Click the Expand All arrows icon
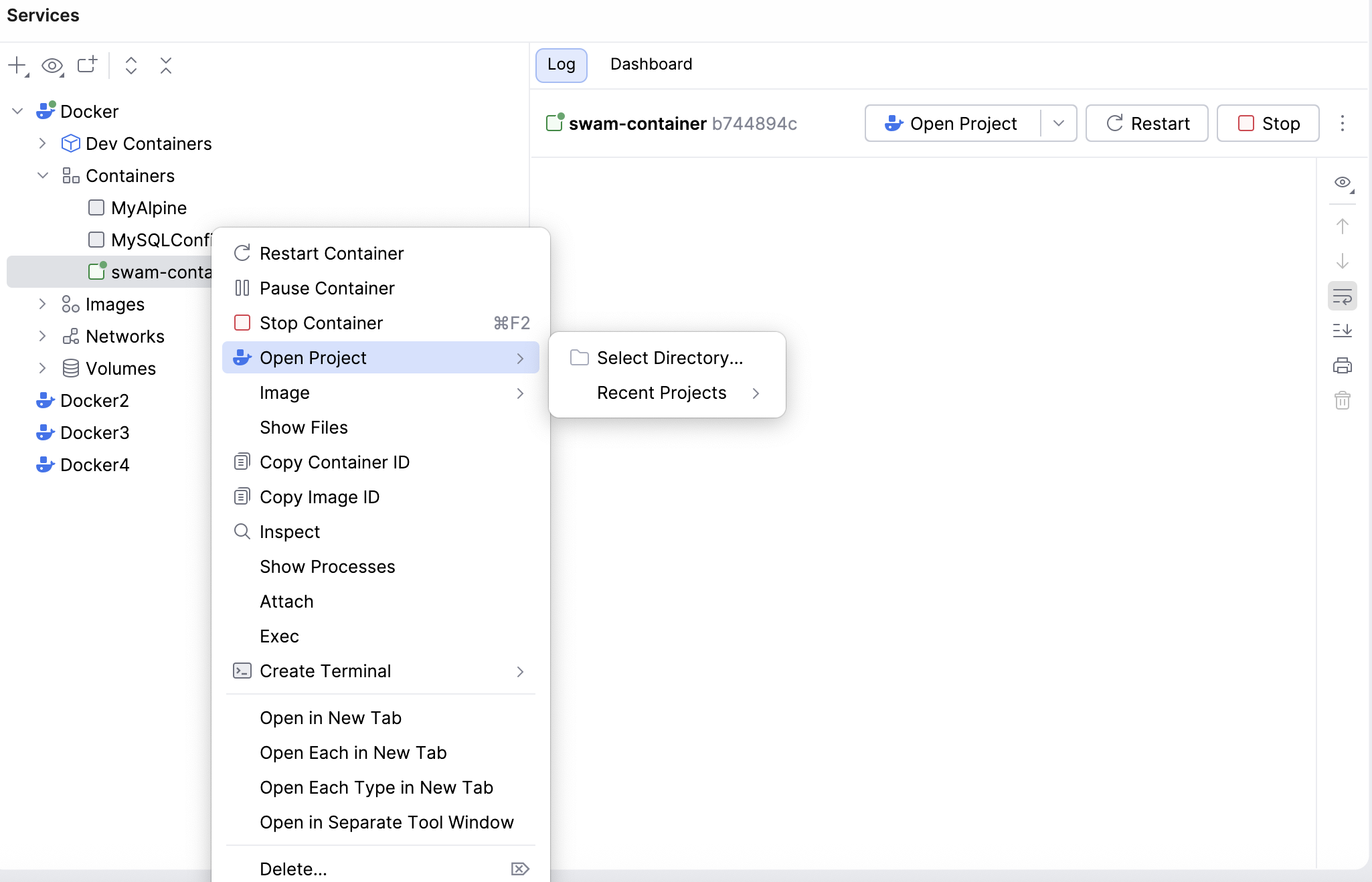Screen dimensions: 1372x882 coord(131,66)
